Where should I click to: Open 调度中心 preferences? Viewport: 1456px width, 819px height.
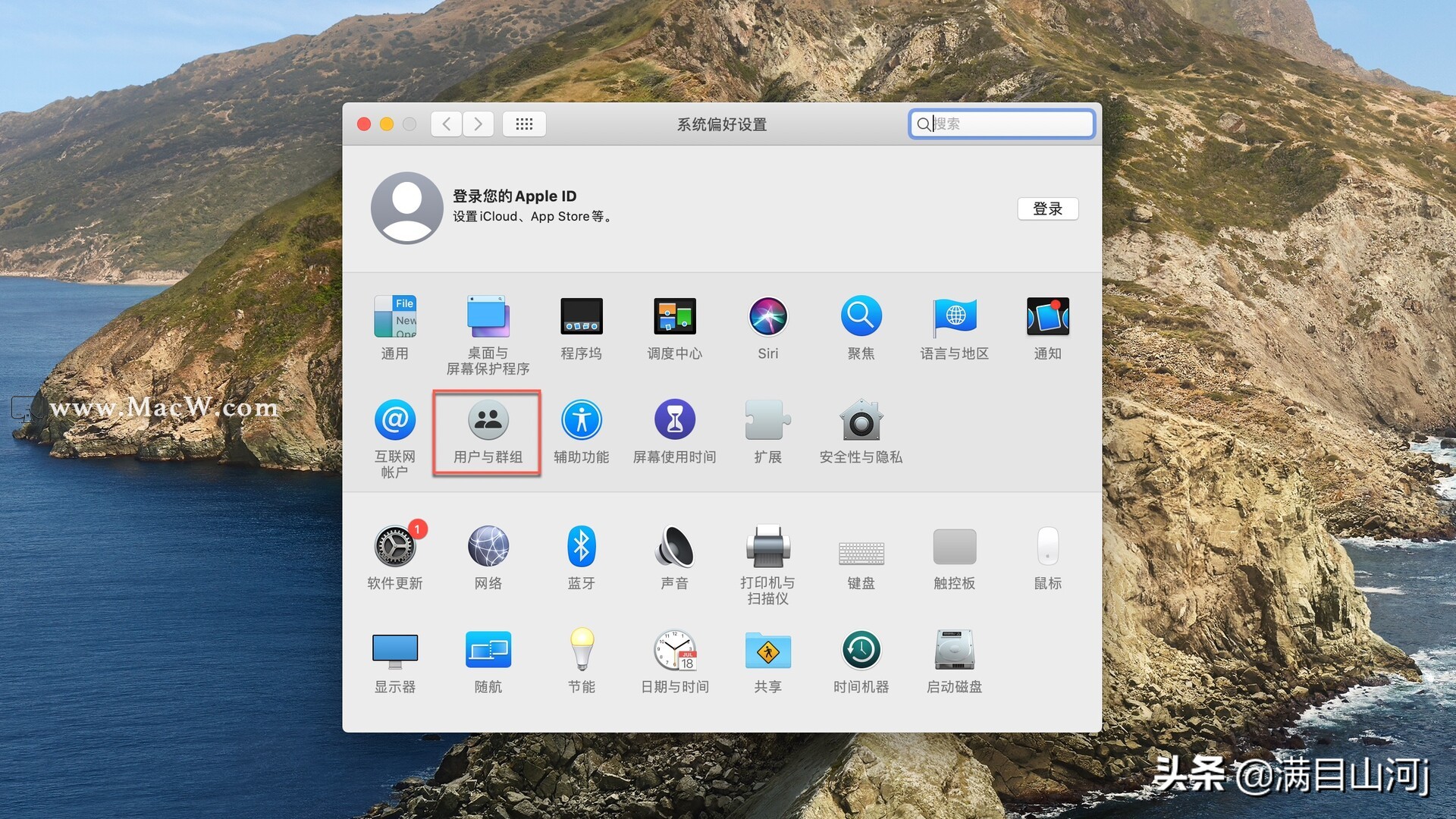[x=674, y=316]
